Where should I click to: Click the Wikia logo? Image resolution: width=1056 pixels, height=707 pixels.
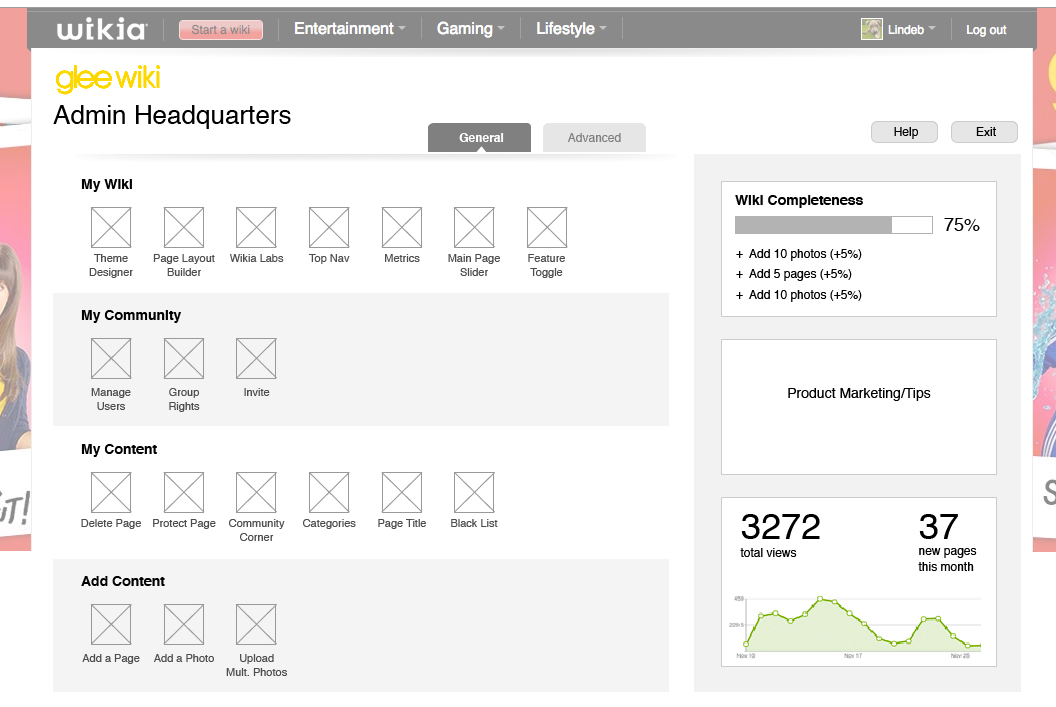click(x=102, y=30)
